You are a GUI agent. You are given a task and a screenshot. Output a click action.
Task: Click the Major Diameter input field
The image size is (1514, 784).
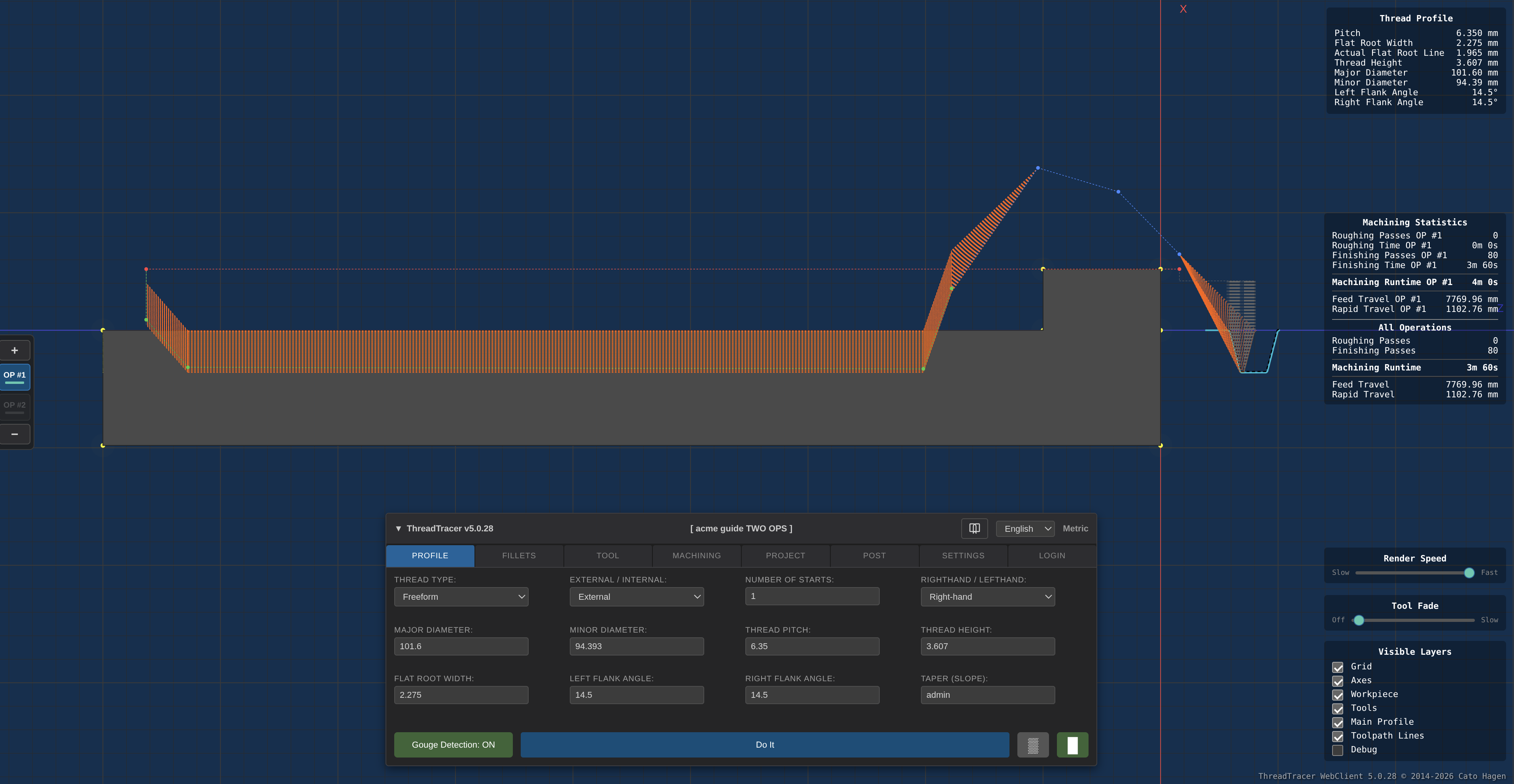(x=461, y=646)
